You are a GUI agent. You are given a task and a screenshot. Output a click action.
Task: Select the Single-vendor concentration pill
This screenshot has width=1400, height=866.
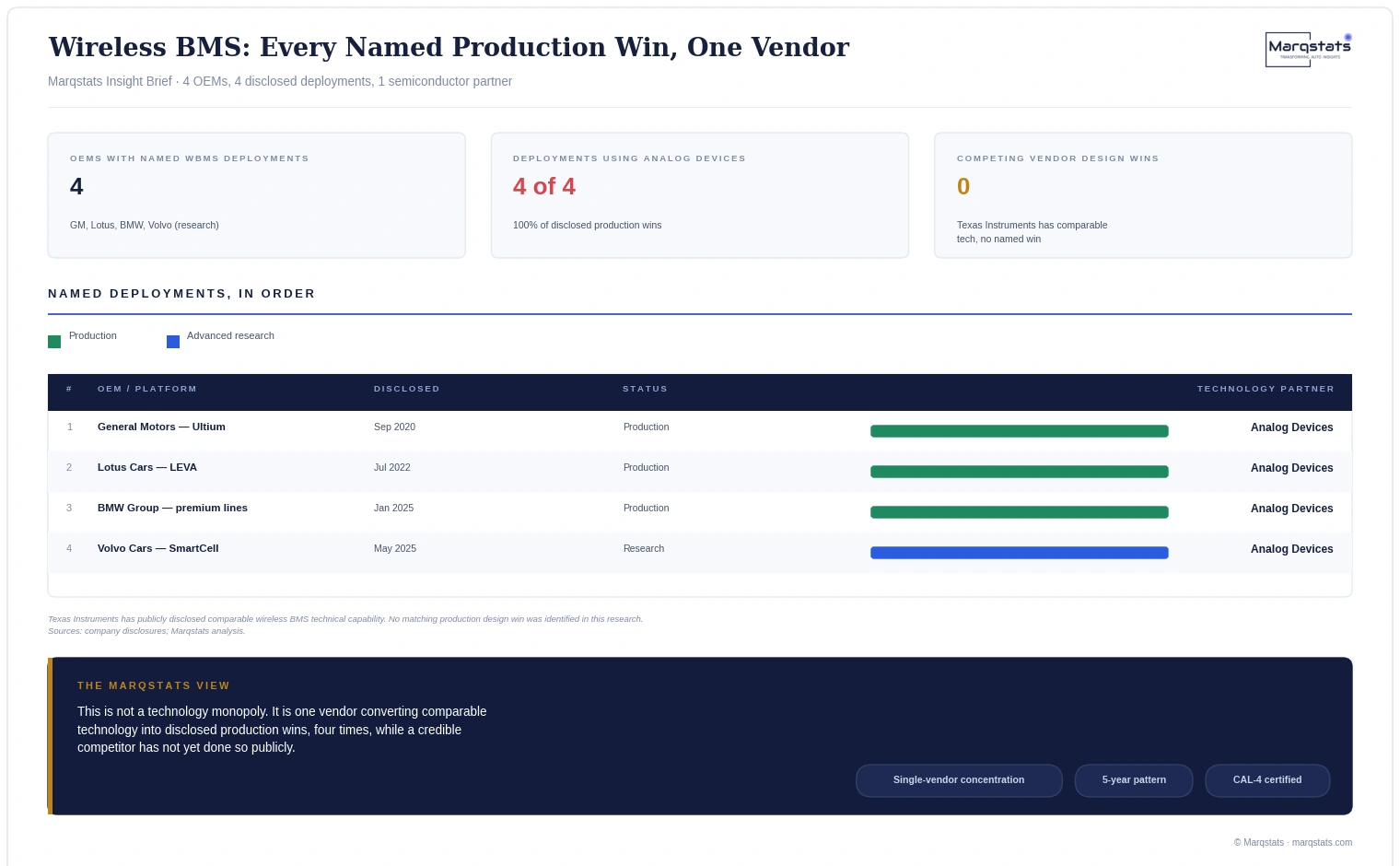click(959, 780)
